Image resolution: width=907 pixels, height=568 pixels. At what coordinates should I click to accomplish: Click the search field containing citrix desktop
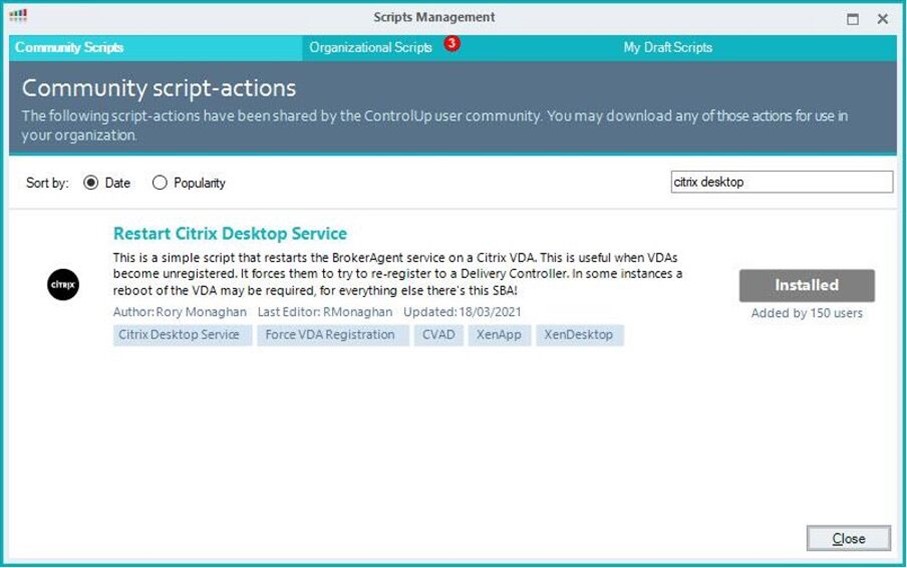coord(781,182)
